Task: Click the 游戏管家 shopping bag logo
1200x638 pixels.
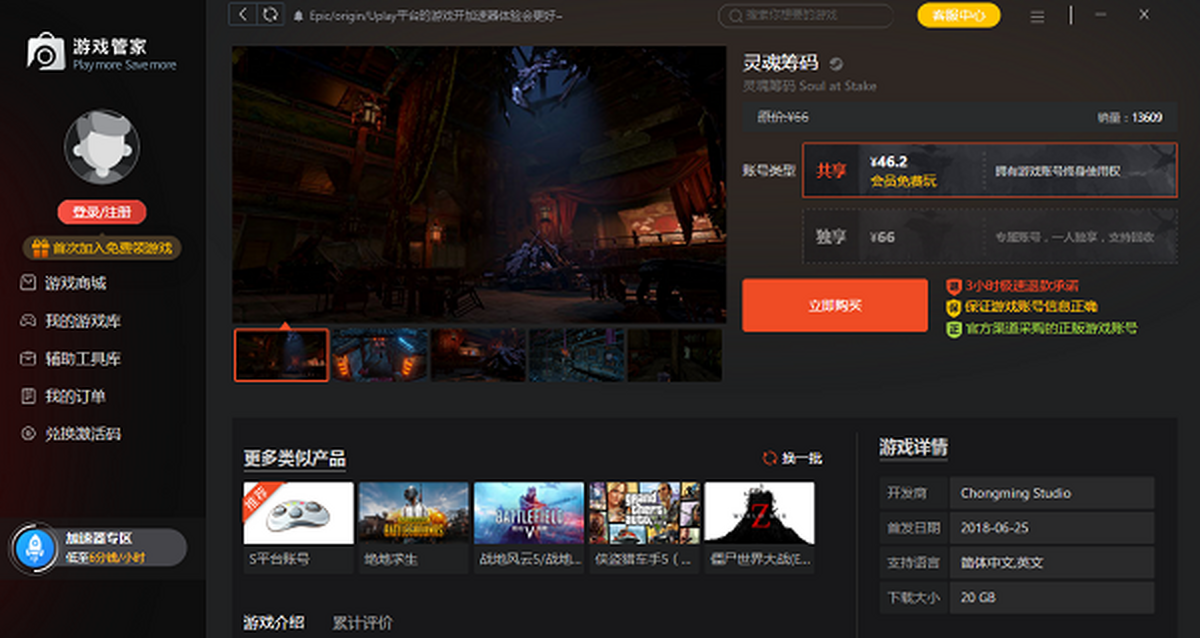Action: (x=44, y=53)
